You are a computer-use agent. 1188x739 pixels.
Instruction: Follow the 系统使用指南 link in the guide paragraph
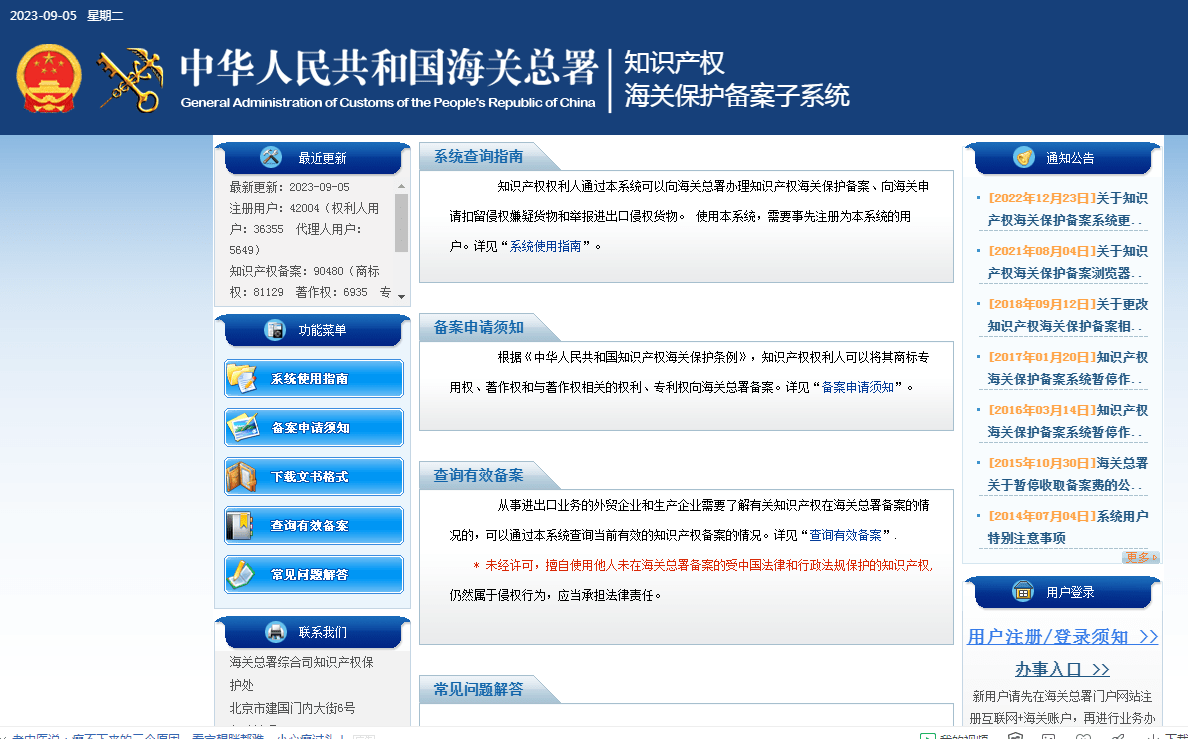546,246
